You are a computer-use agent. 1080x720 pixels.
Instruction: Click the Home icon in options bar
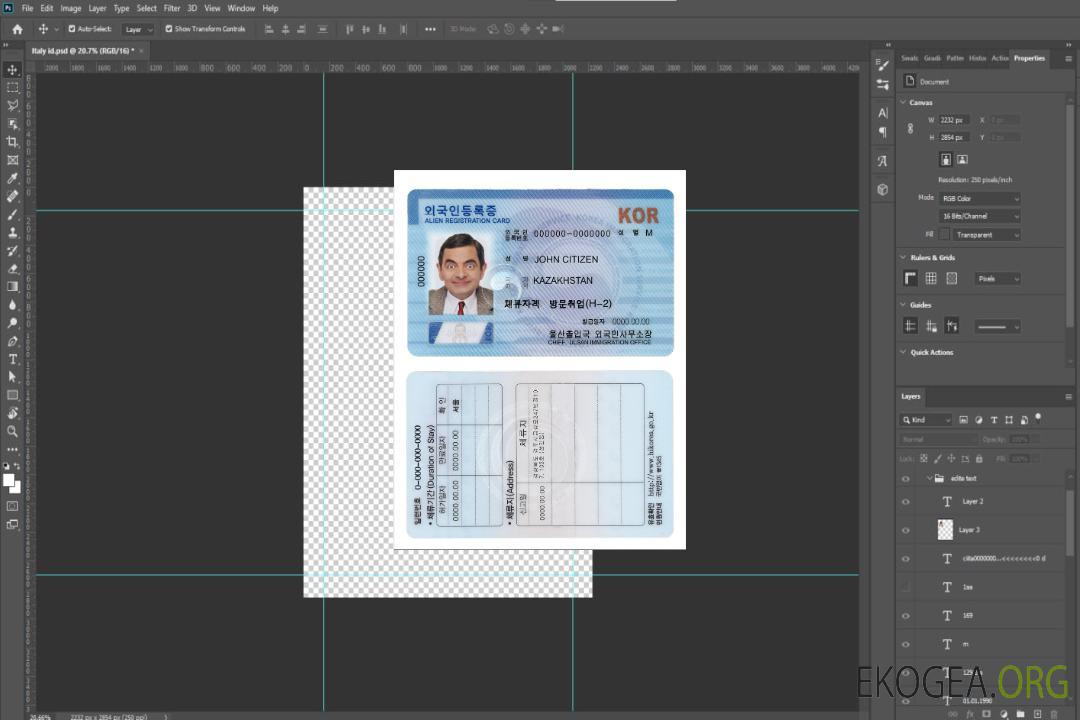click(17, 29)
